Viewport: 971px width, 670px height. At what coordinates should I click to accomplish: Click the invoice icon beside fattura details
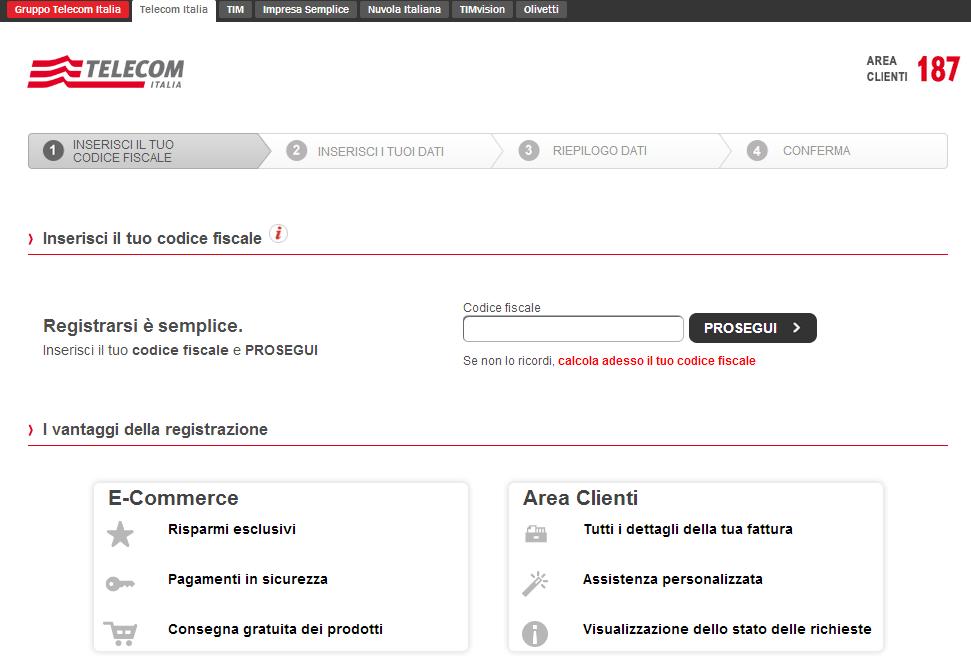[536, 534]
